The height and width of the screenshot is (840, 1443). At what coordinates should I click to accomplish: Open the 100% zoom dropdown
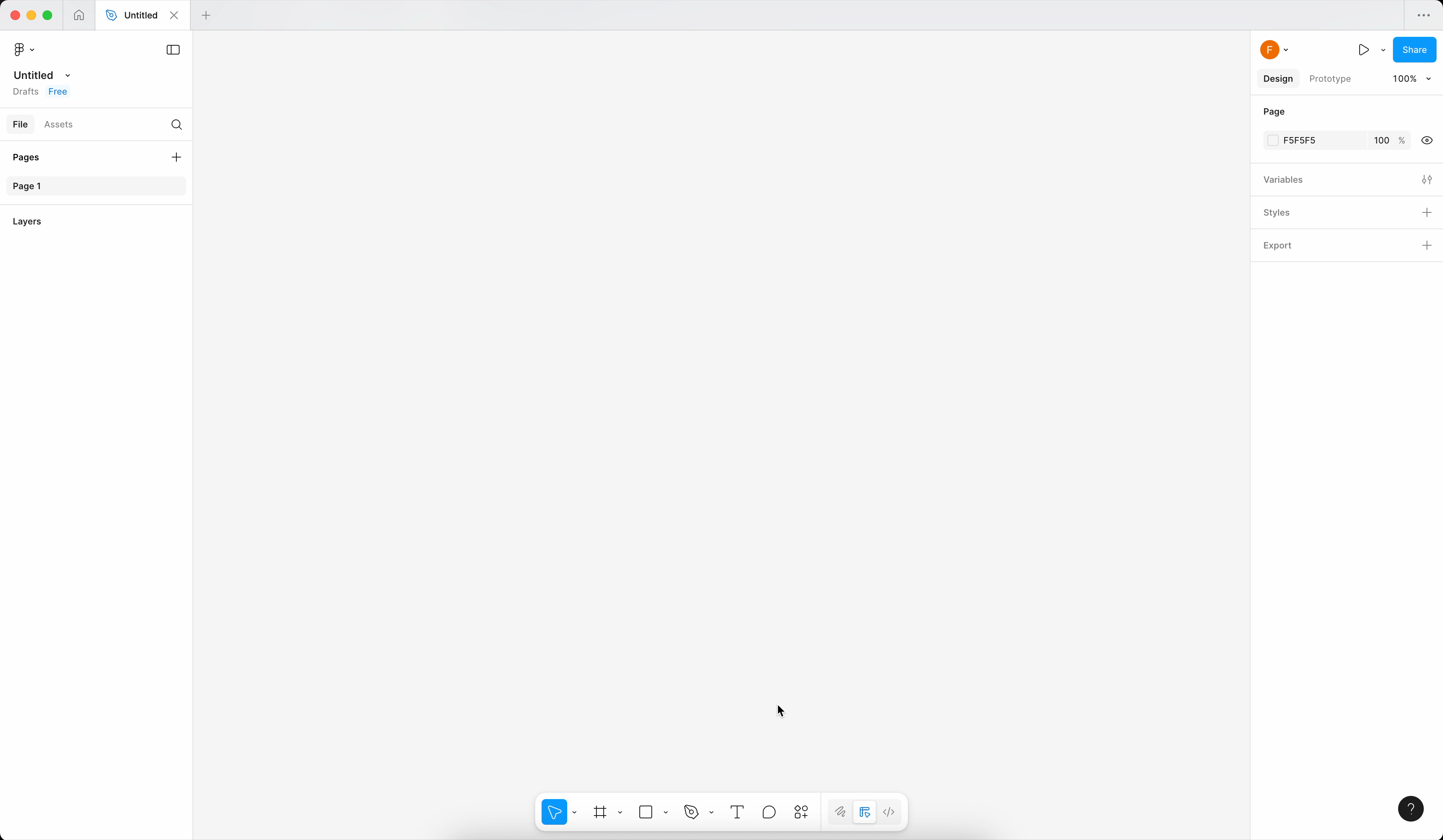(1411, 79)
